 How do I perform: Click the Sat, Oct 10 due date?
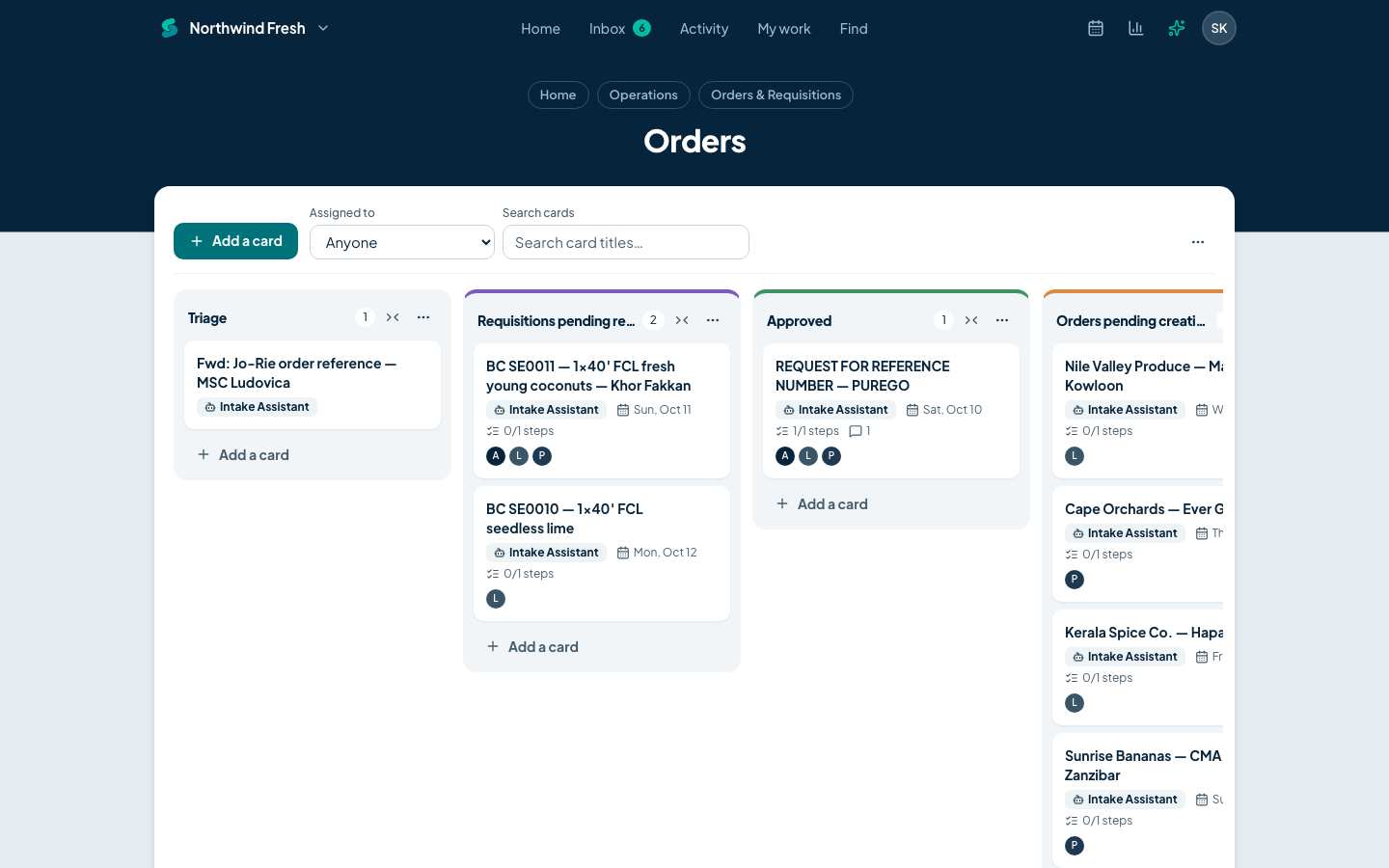point(944,410)
